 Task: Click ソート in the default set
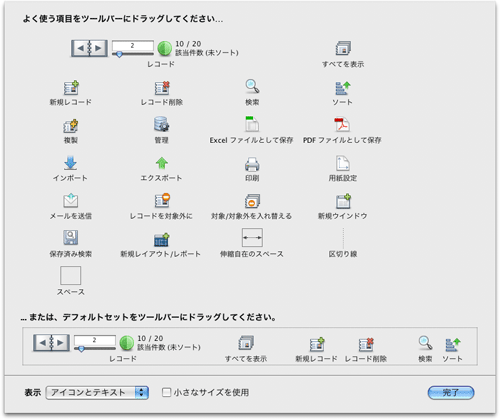pos(453,345)
